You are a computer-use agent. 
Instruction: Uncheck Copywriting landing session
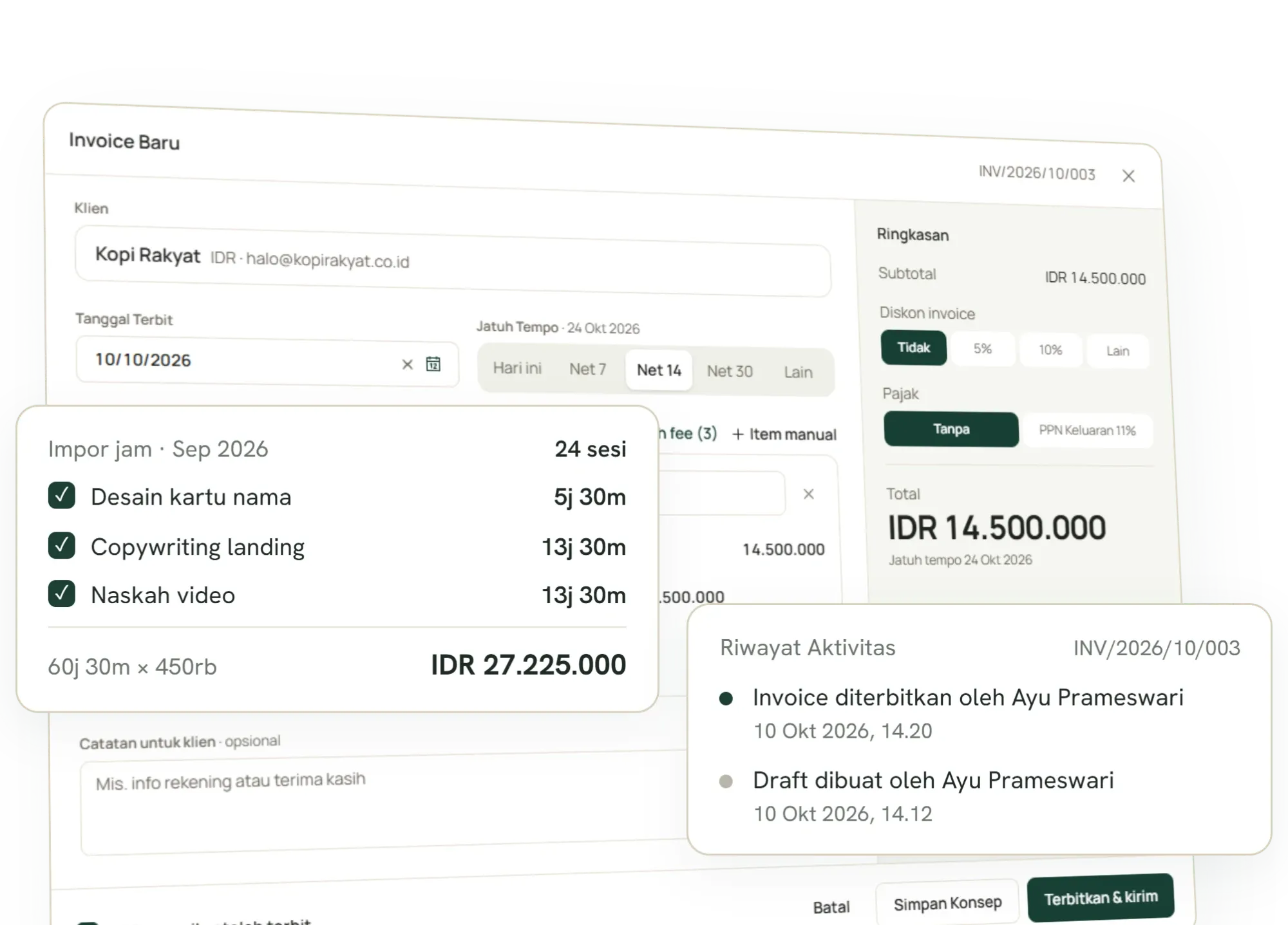pos(62,545)
